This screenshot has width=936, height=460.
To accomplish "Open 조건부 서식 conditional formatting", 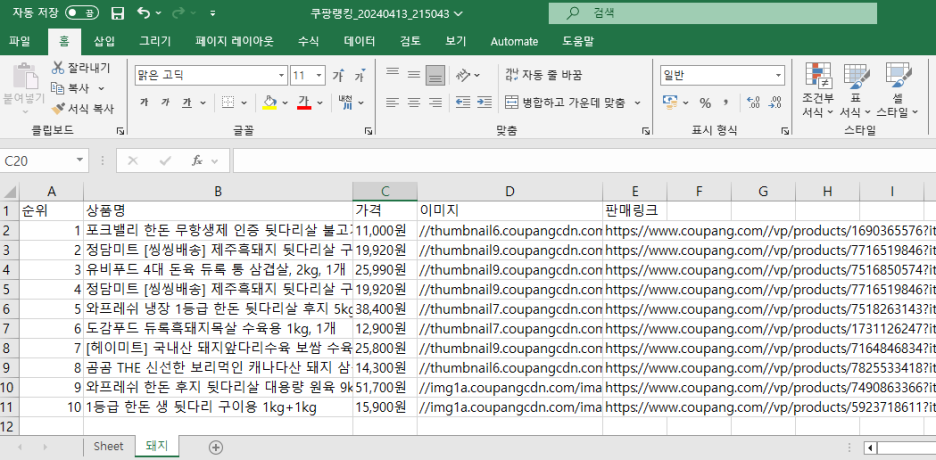I will [x=818, y=89].
